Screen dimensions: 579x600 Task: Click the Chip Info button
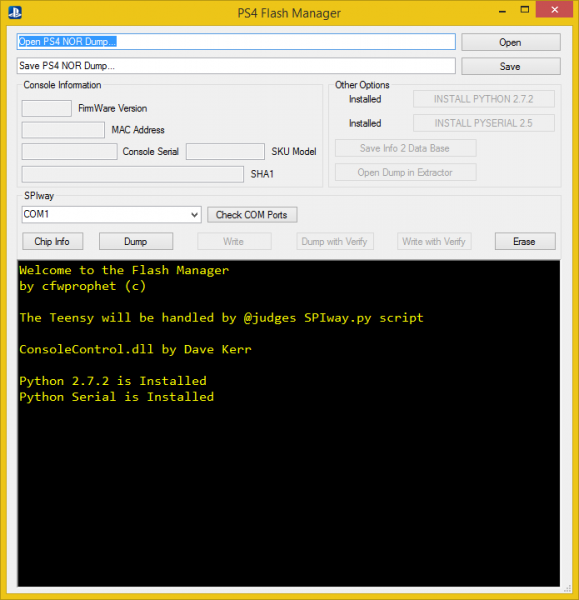pyautogui.click(x=52, y=241)
